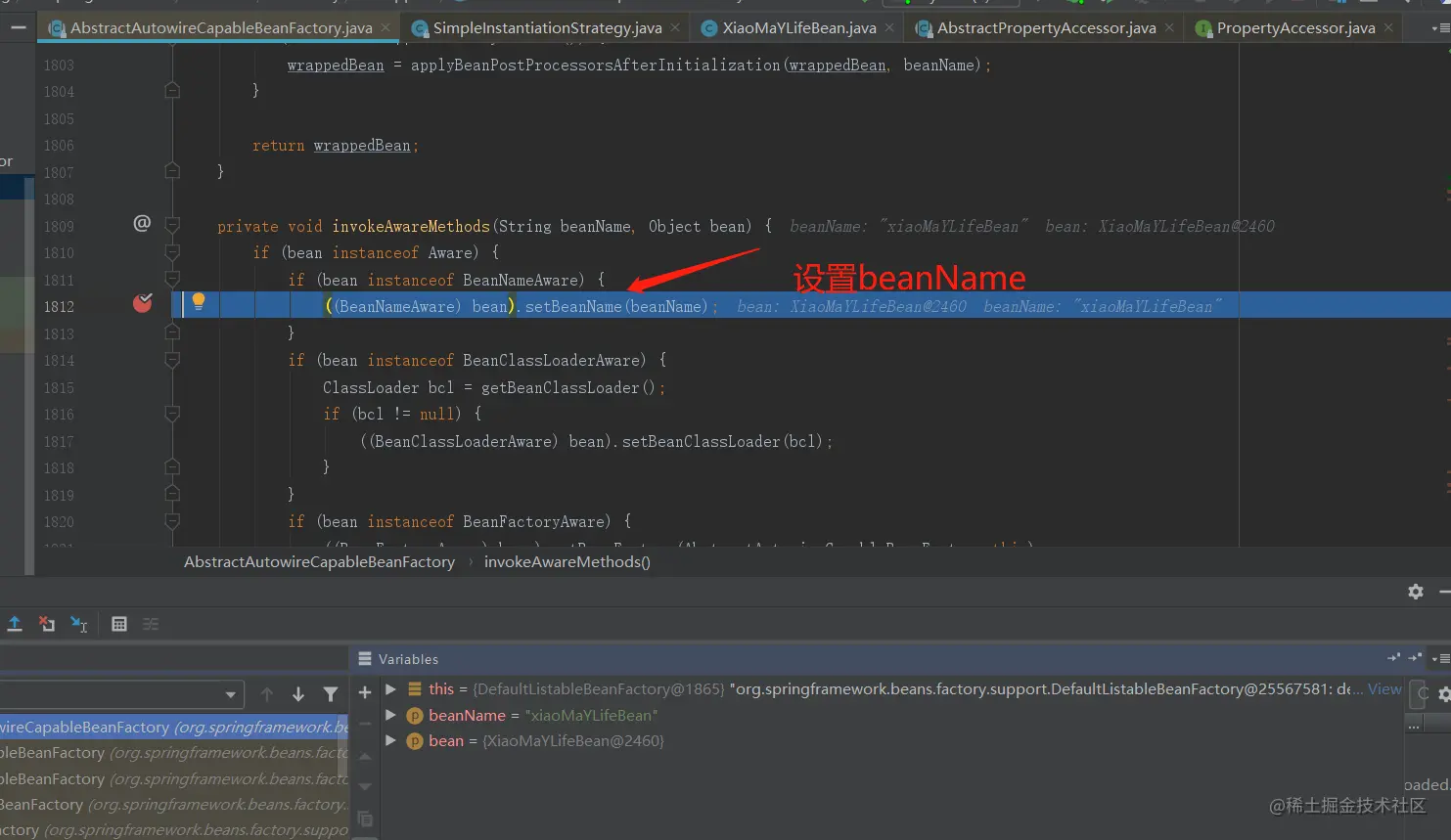Image resolution: width=1451 pixels, height=840 pixels.
Task: Click the Trace Current Stream Chain icon
Action: click(151, 624)
